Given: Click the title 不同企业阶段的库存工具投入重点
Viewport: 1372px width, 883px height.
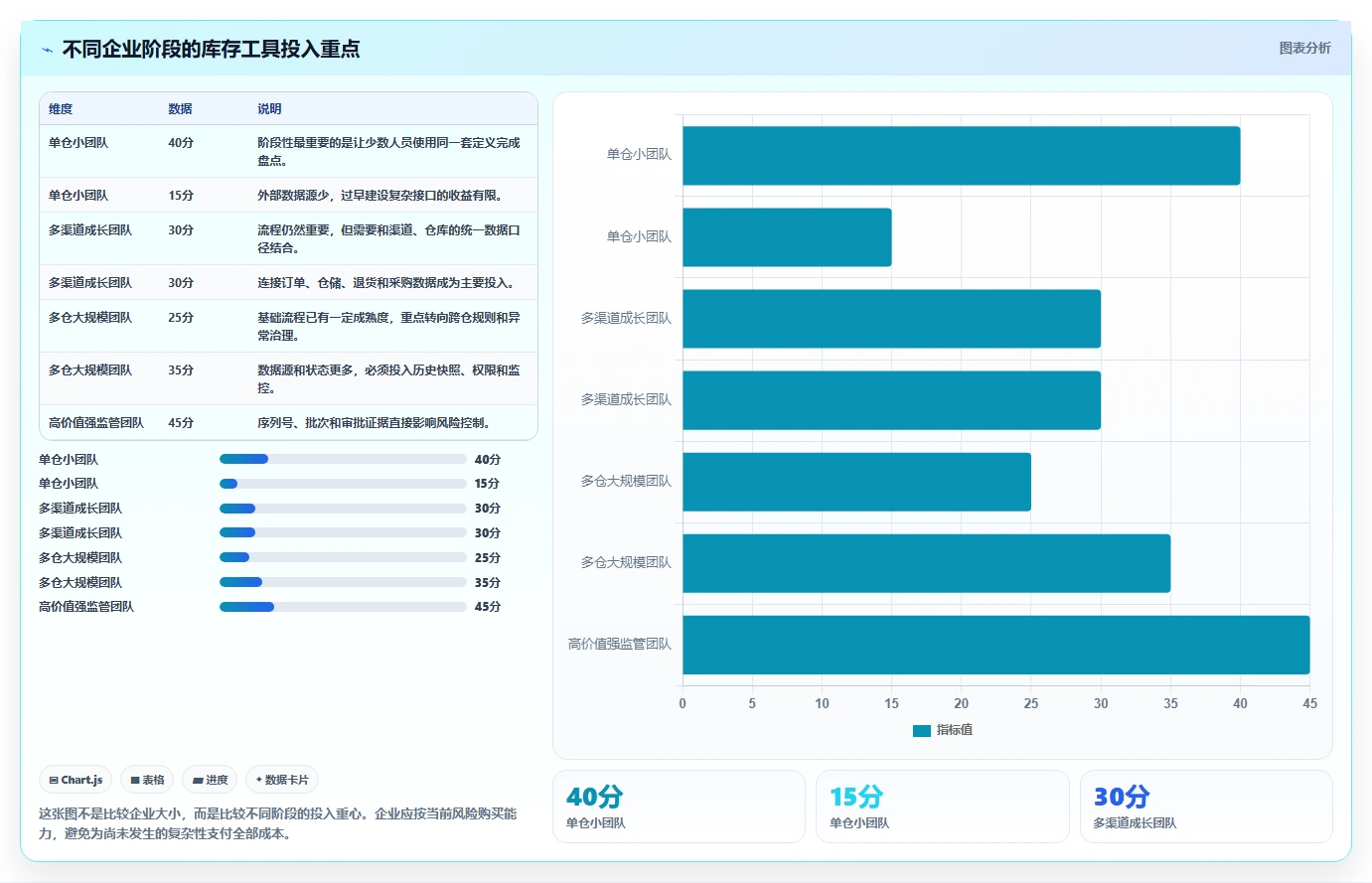Looking at the screenshot, I should click(211, 49).
